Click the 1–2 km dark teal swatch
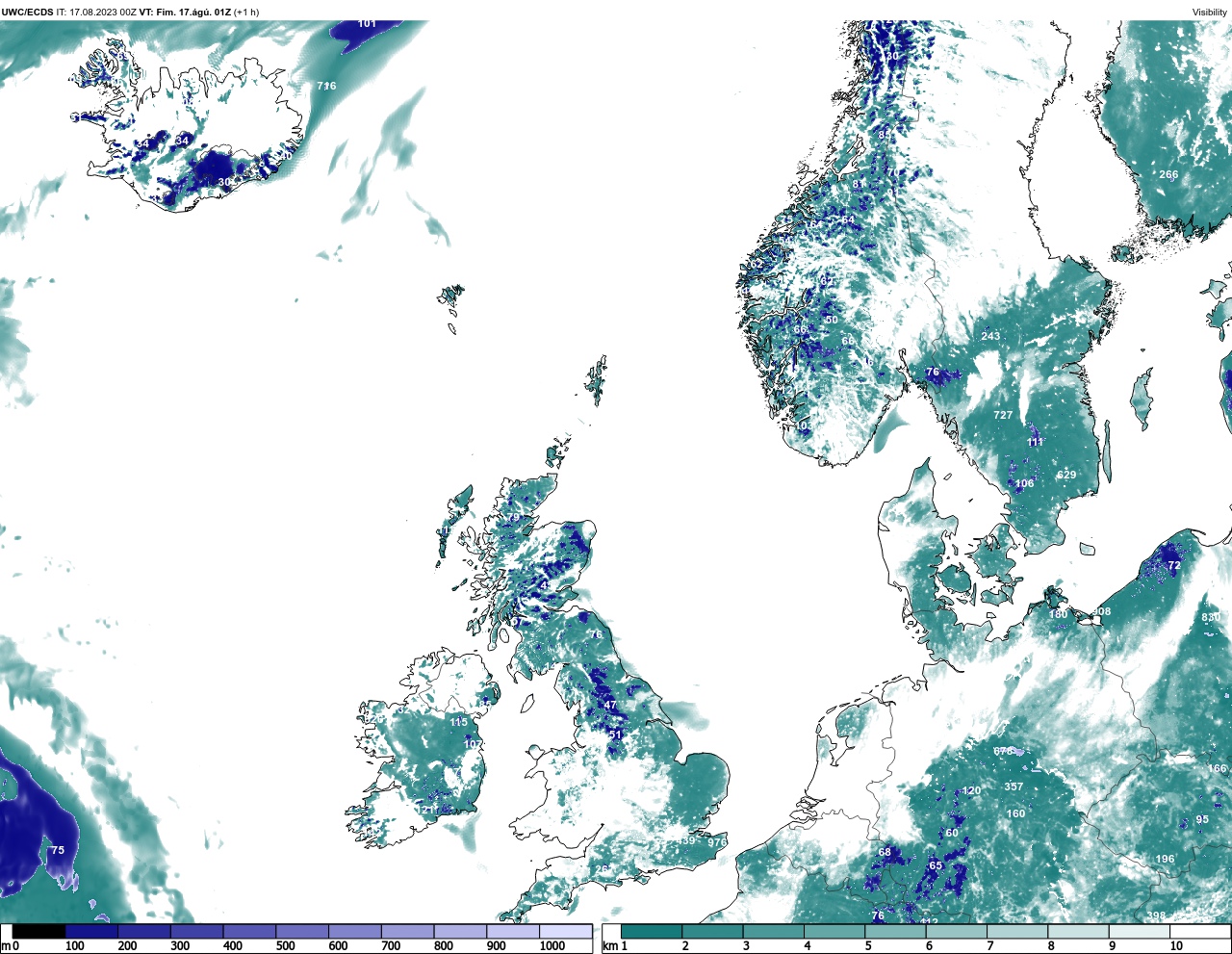The width and height of the screenshot is (1232, 954). point(652,931)
